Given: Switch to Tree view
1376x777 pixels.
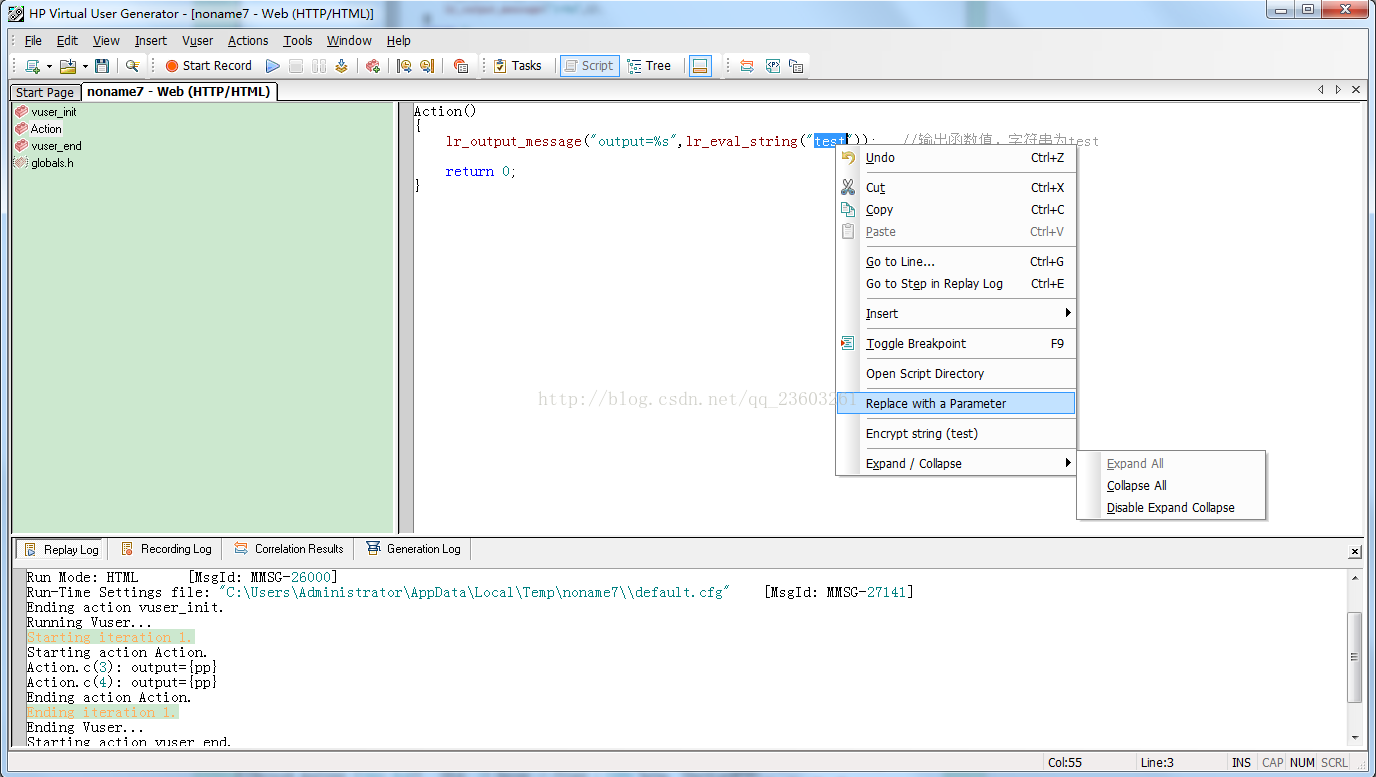Looking at the screenshot, I should click(649, 66).
